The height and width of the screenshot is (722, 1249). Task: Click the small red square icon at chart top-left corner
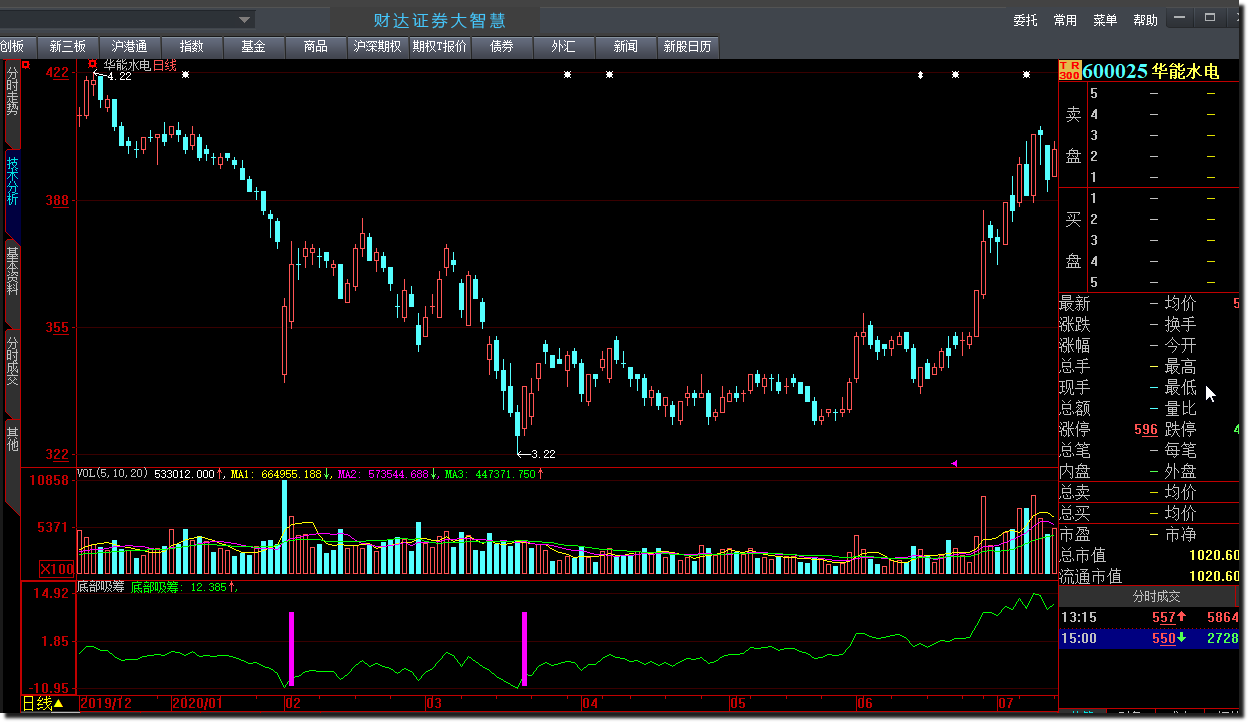tap(25, 65)
